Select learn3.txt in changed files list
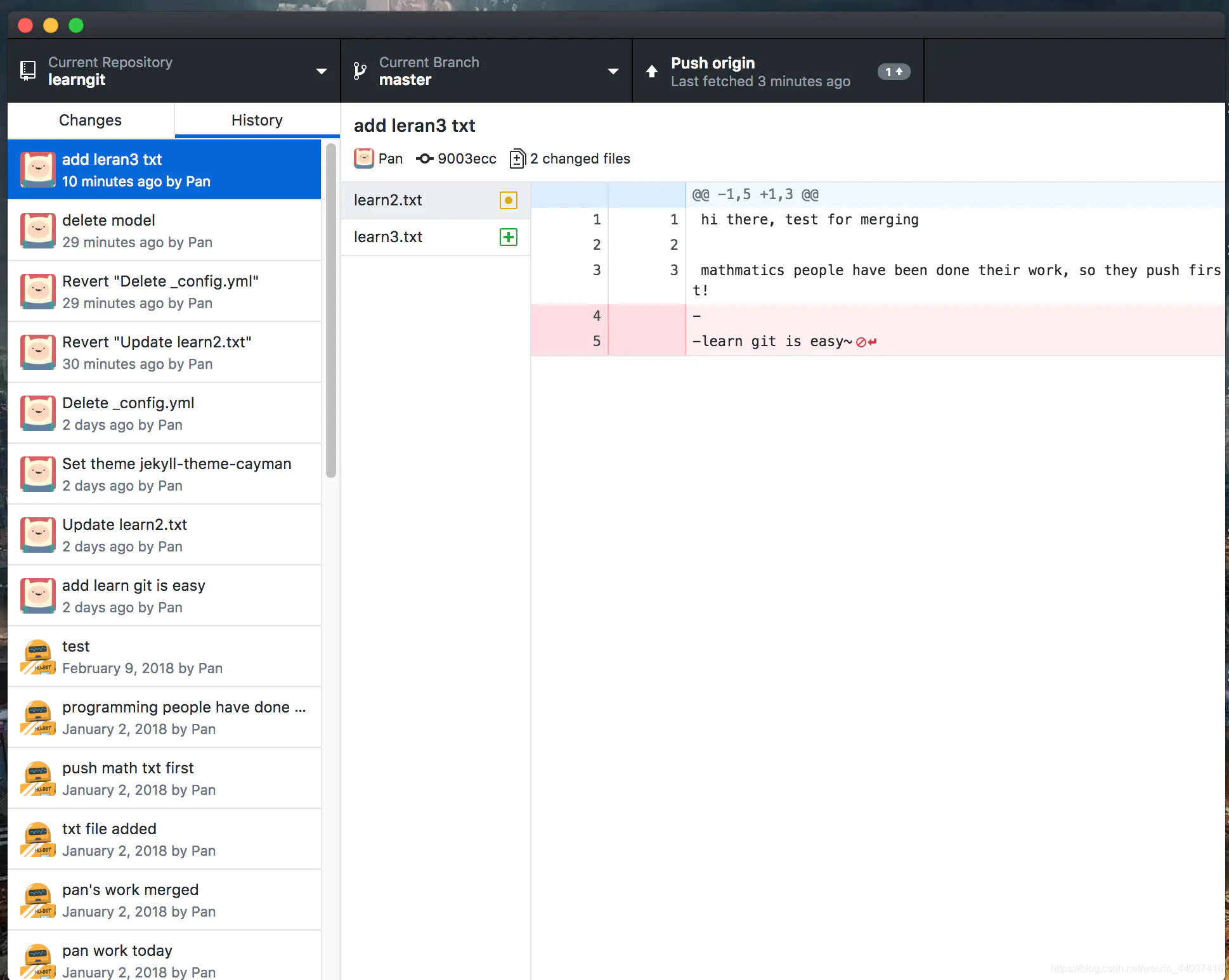 tap(388, 237)
